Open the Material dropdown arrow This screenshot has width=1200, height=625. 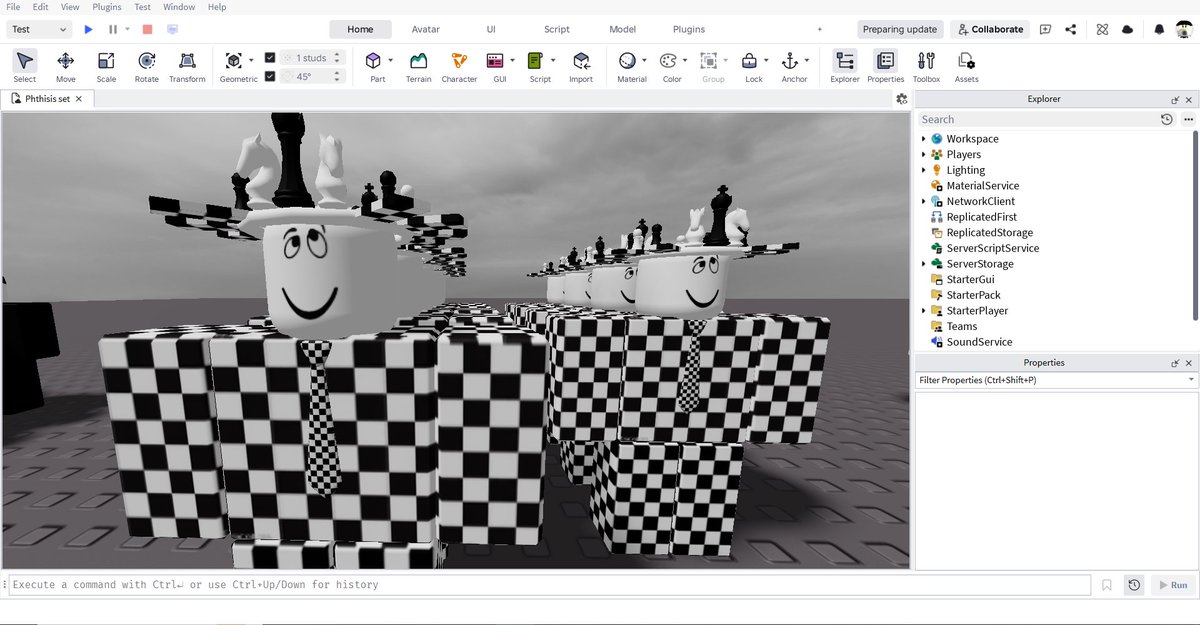(x=644, y=60)
